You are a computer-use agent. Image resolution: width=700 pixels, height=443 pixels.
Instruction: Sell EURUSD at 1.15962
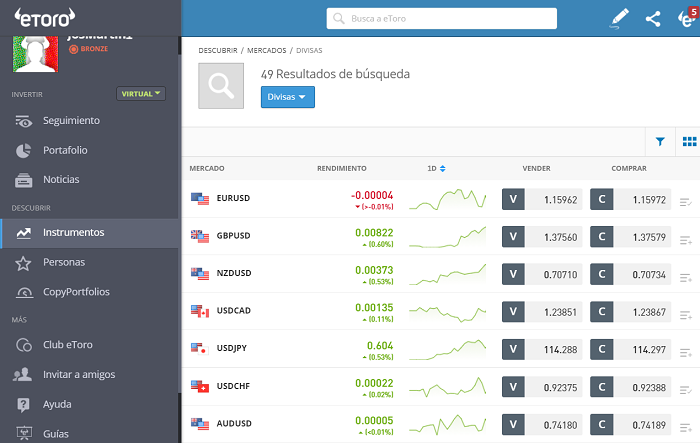[542, 199]
